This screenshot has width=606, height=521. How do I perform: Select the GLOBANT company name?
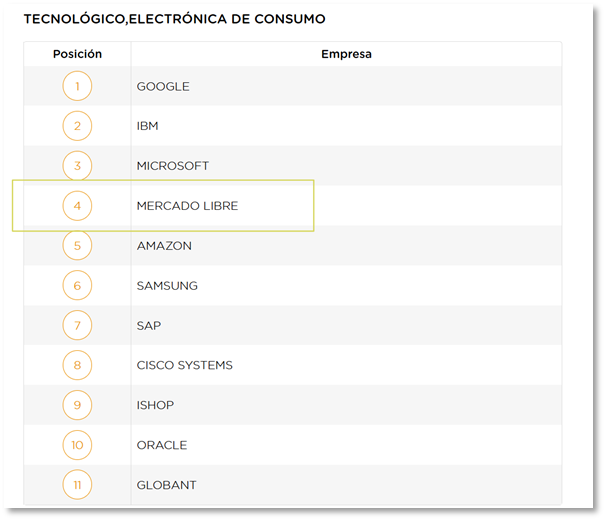click(167, 485)
